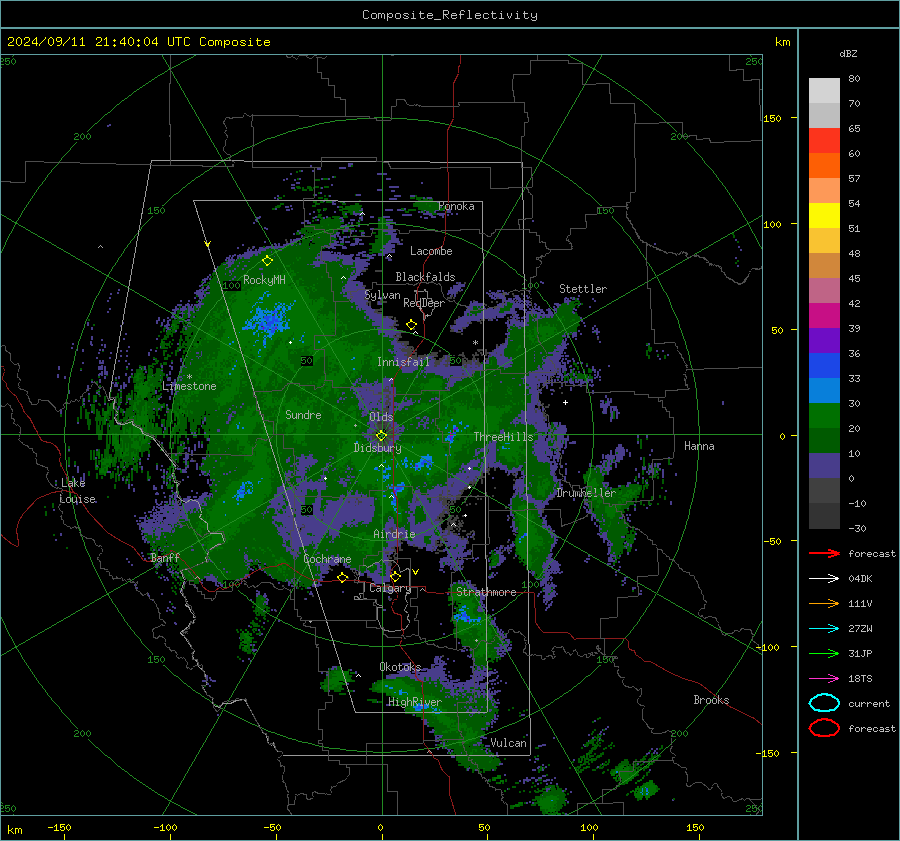Viewport: 900px width, 841px height.
Task: Click the bottom axis 0 label
Action: (x=380, y=827)
